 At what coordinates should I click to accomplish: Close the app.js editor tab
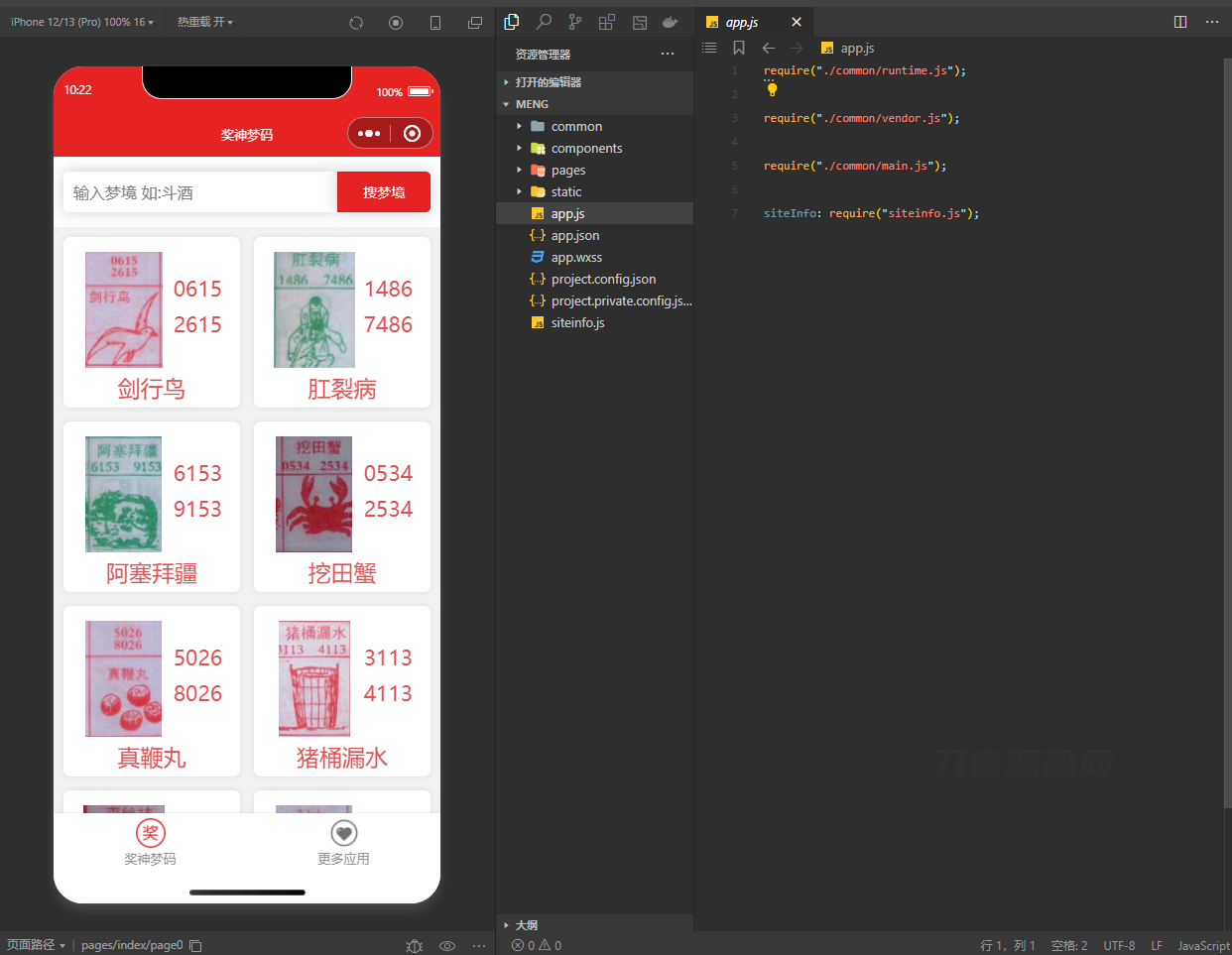tap(797, 22)
